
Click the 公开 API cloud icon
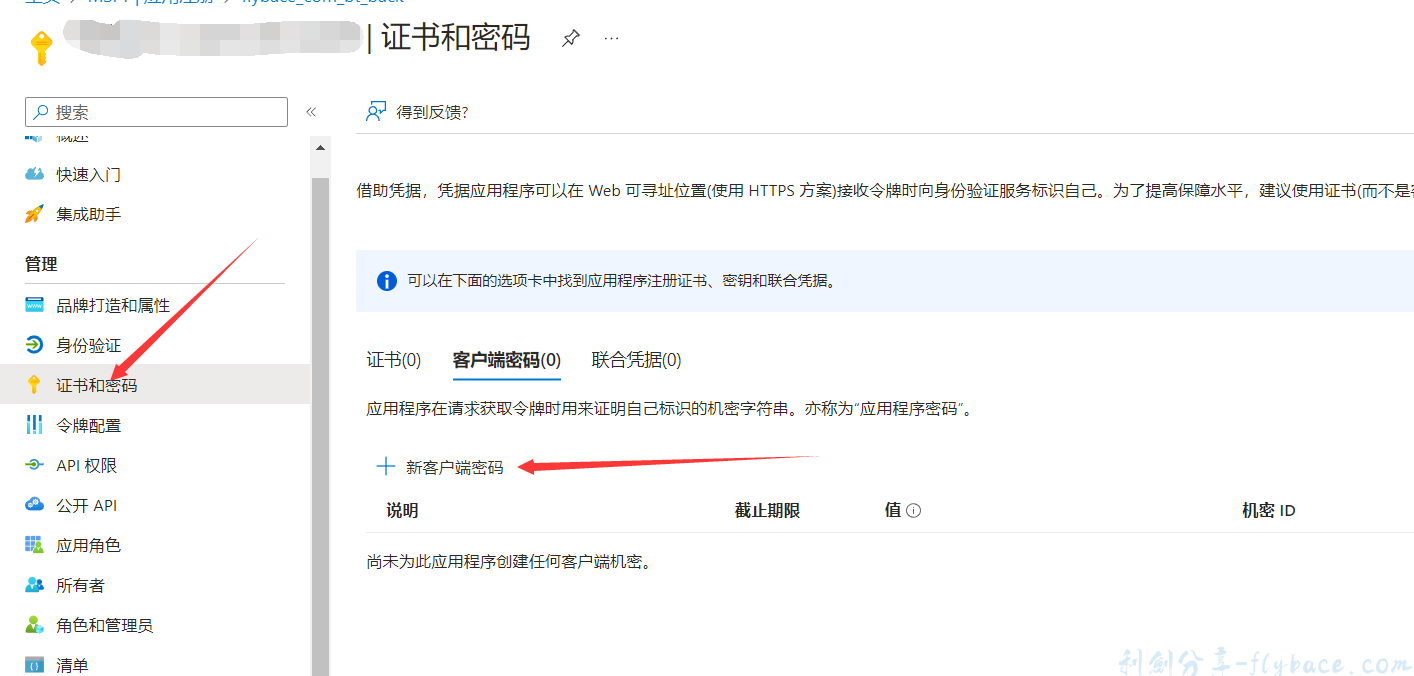coord(35,505)
